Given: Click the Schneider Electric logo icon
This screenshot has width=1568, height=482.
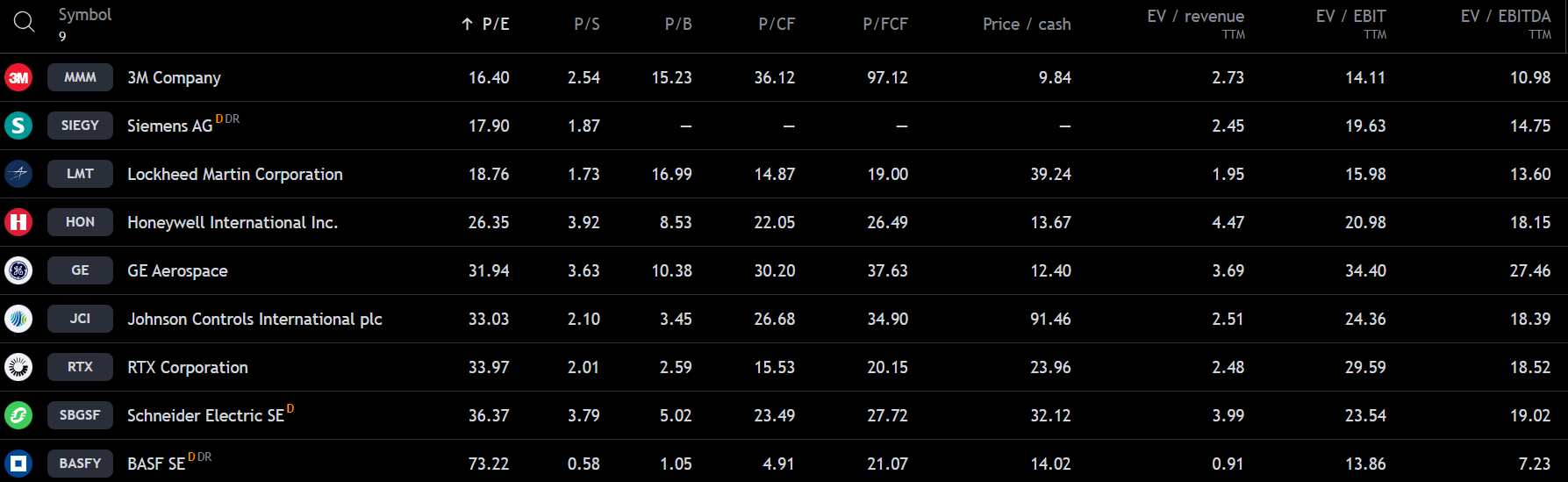Looking at the screenshot, I should [18, 415].
